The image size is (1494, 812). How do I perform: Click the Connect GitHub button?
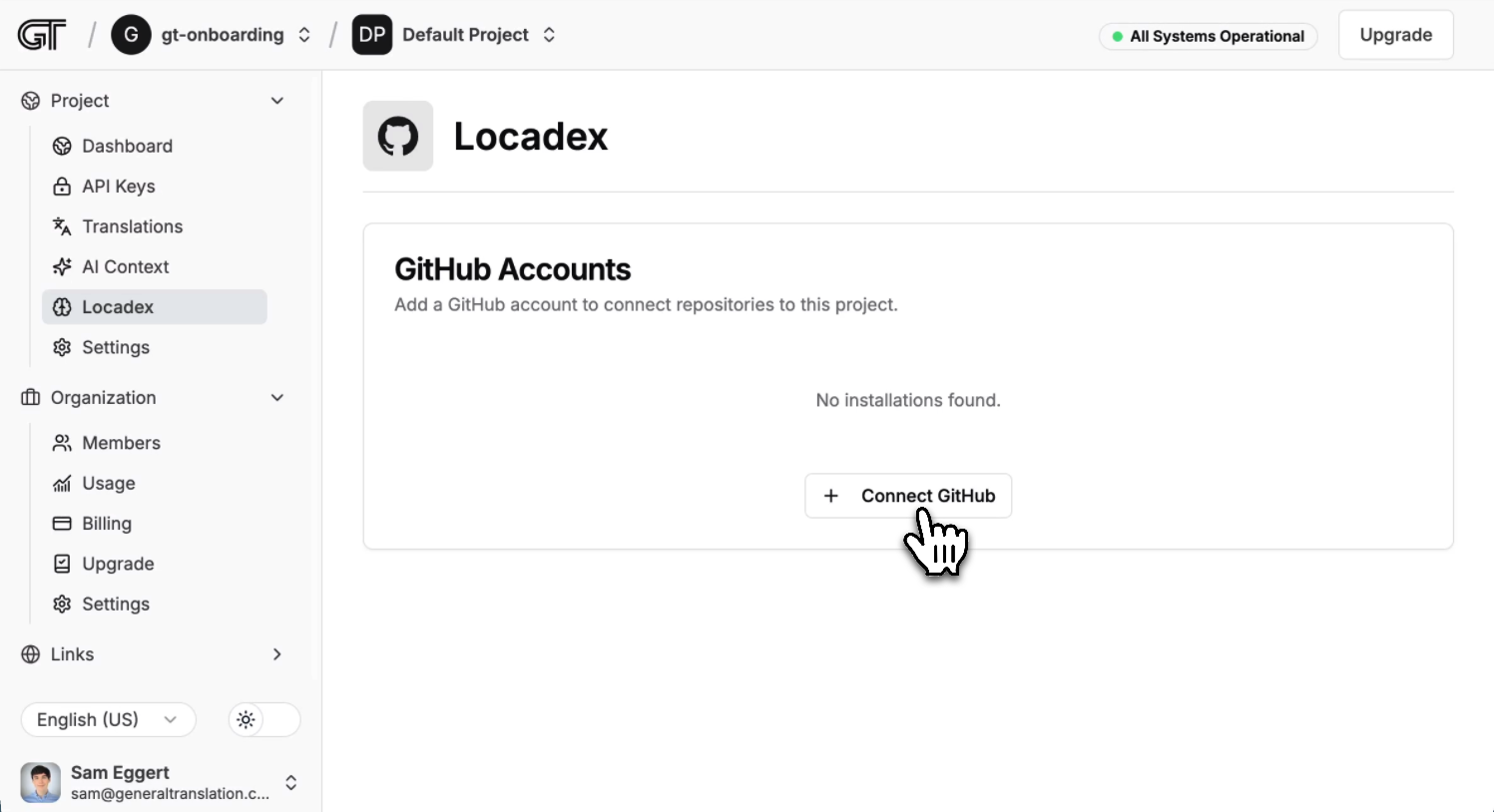908,496
